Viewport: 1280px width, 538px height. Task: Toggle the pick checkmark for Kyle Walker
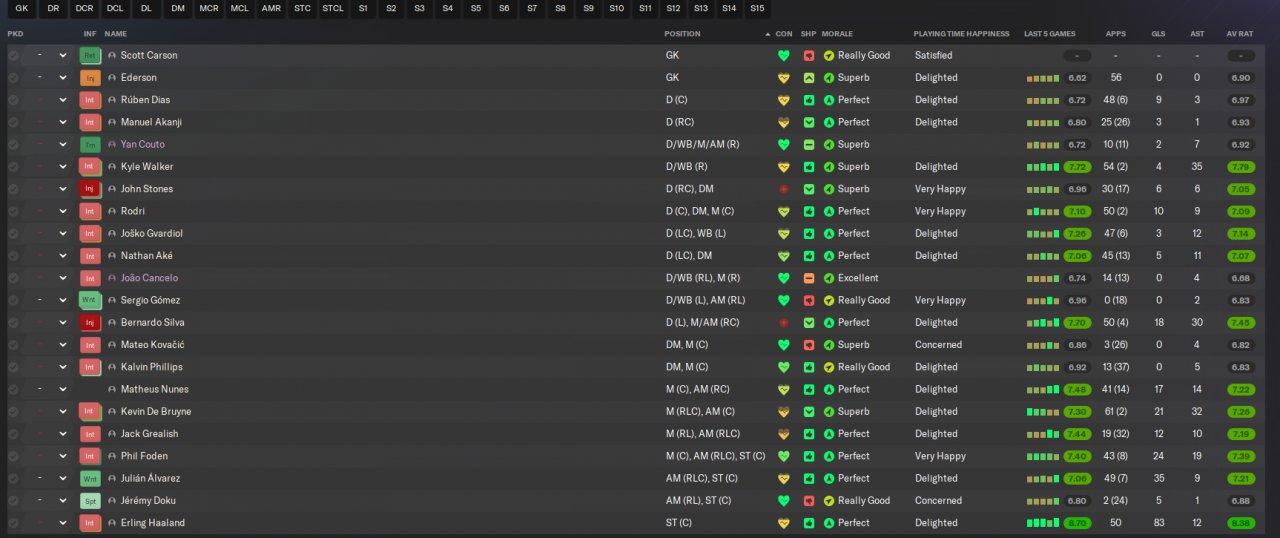click(x=13, y=167)
